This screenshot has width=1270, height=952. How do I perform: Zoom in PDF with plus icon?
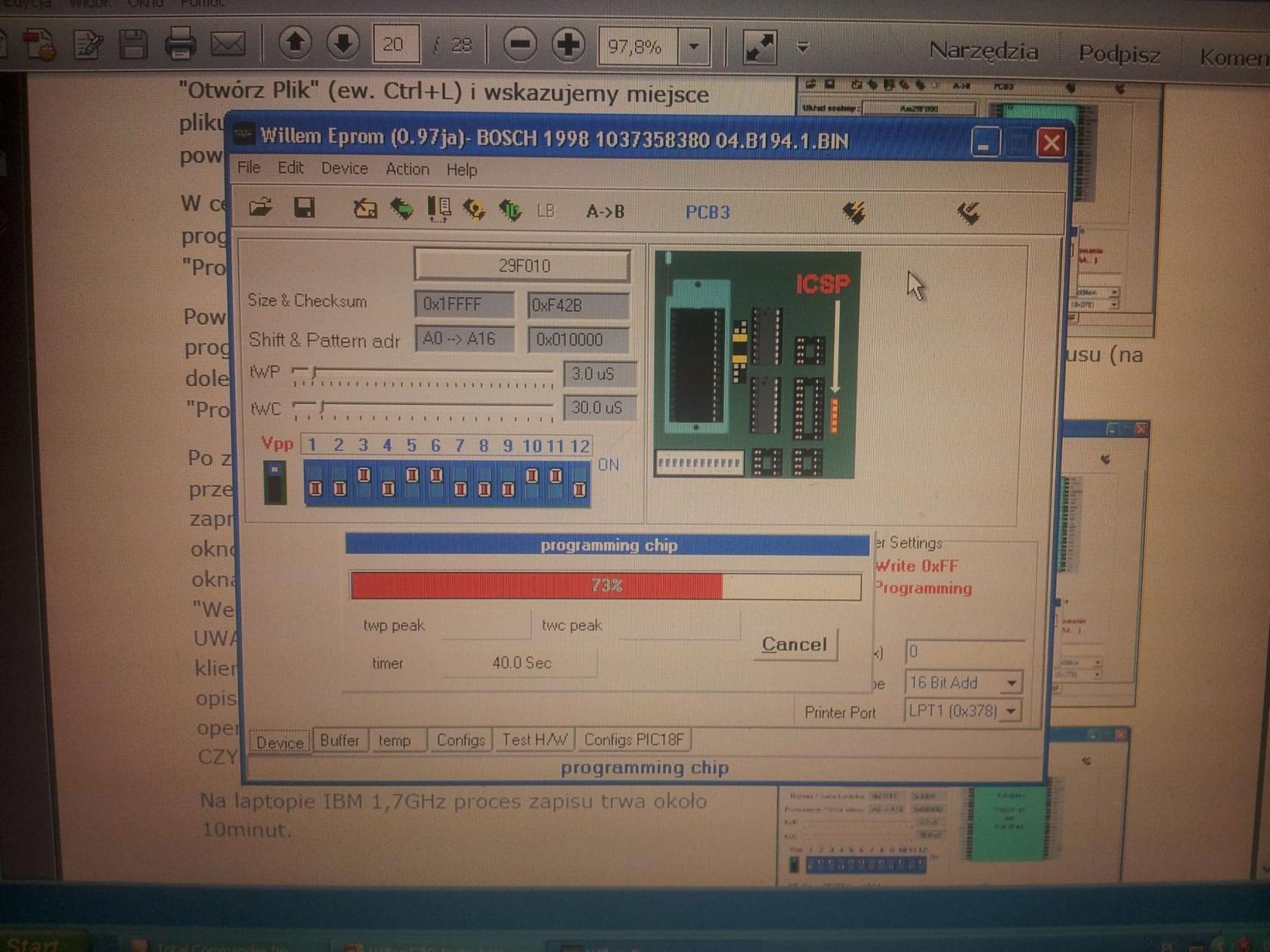568,45
